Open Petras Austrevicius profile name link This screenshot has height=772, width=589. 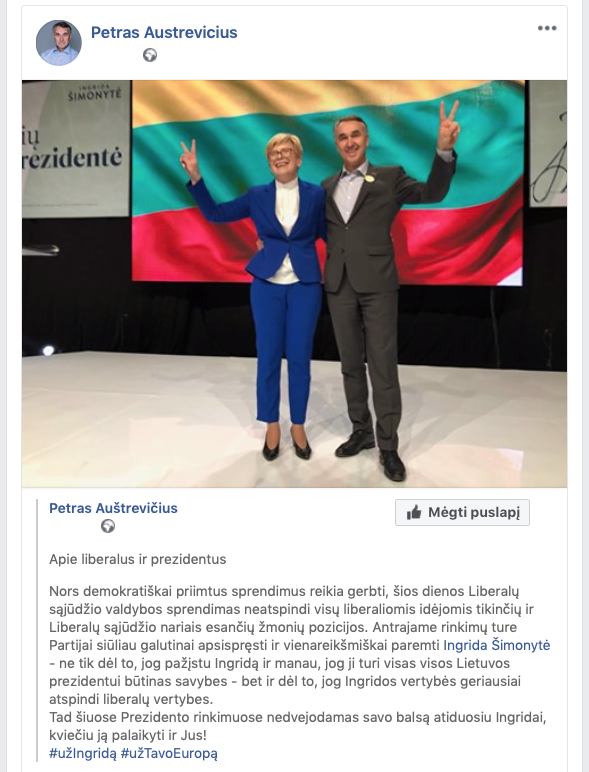(164, 32)
